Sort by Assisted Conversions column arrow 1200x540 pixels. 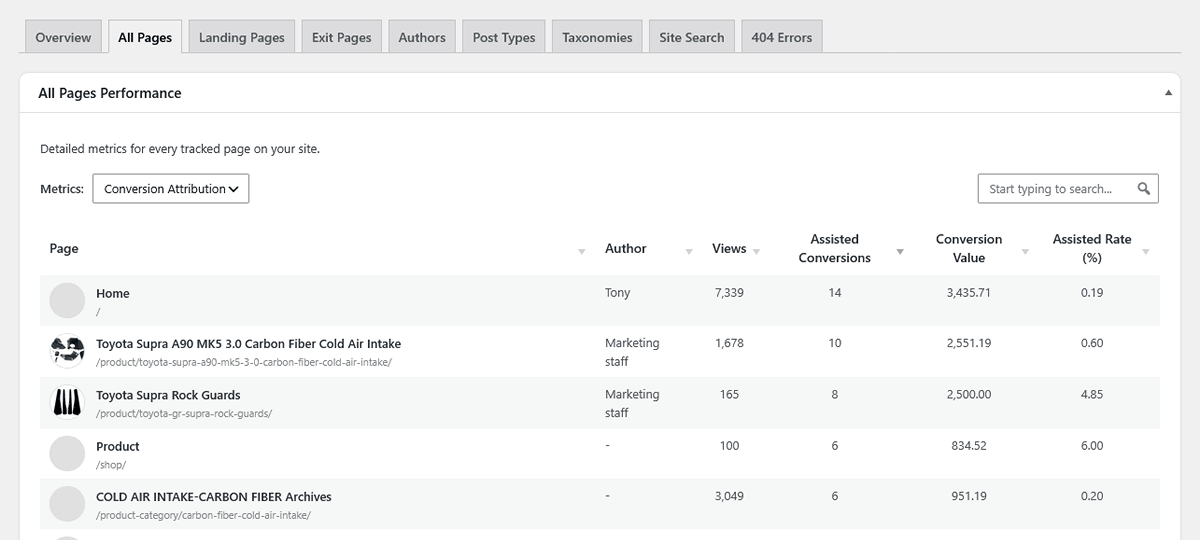pos(900,252)
